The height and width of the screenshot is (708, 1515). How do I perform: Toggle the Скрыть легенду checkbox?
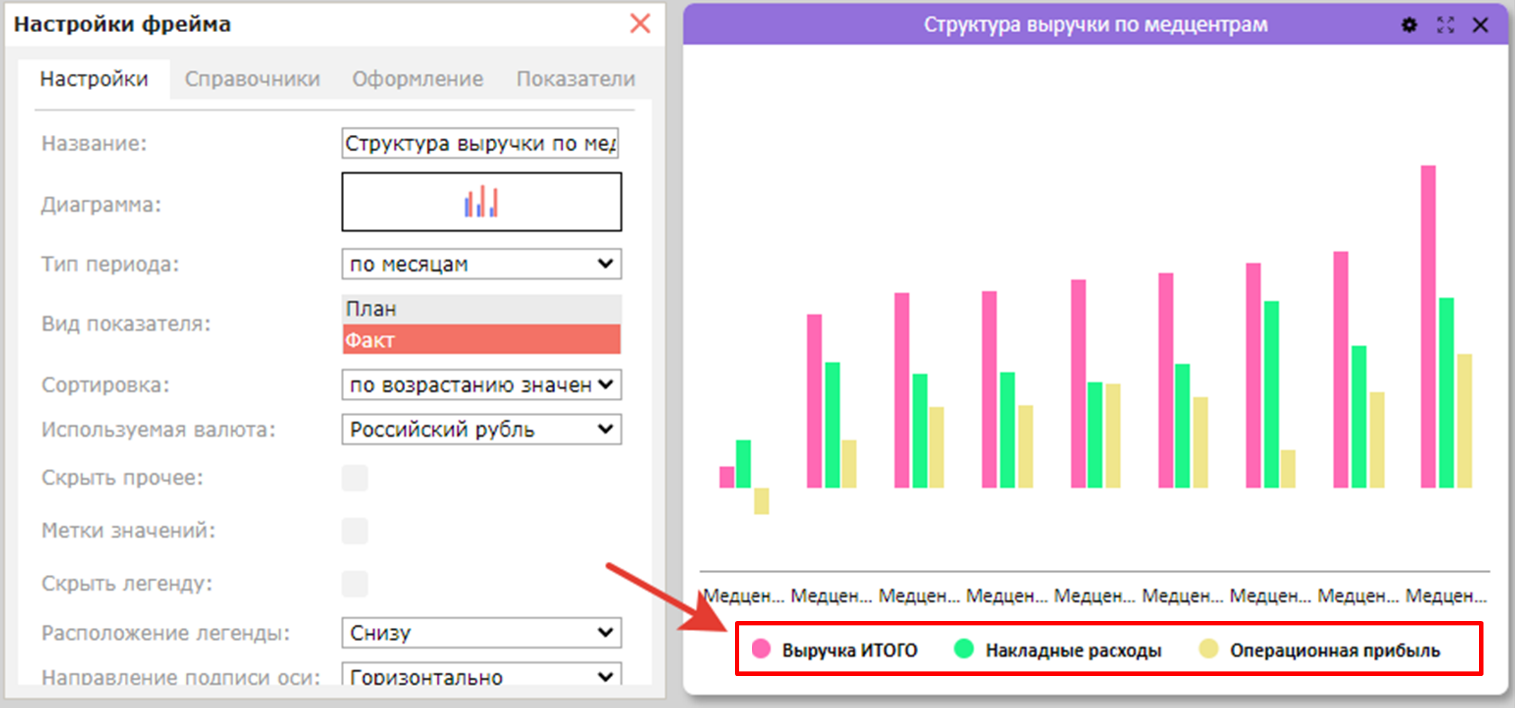tap(355, 584)
